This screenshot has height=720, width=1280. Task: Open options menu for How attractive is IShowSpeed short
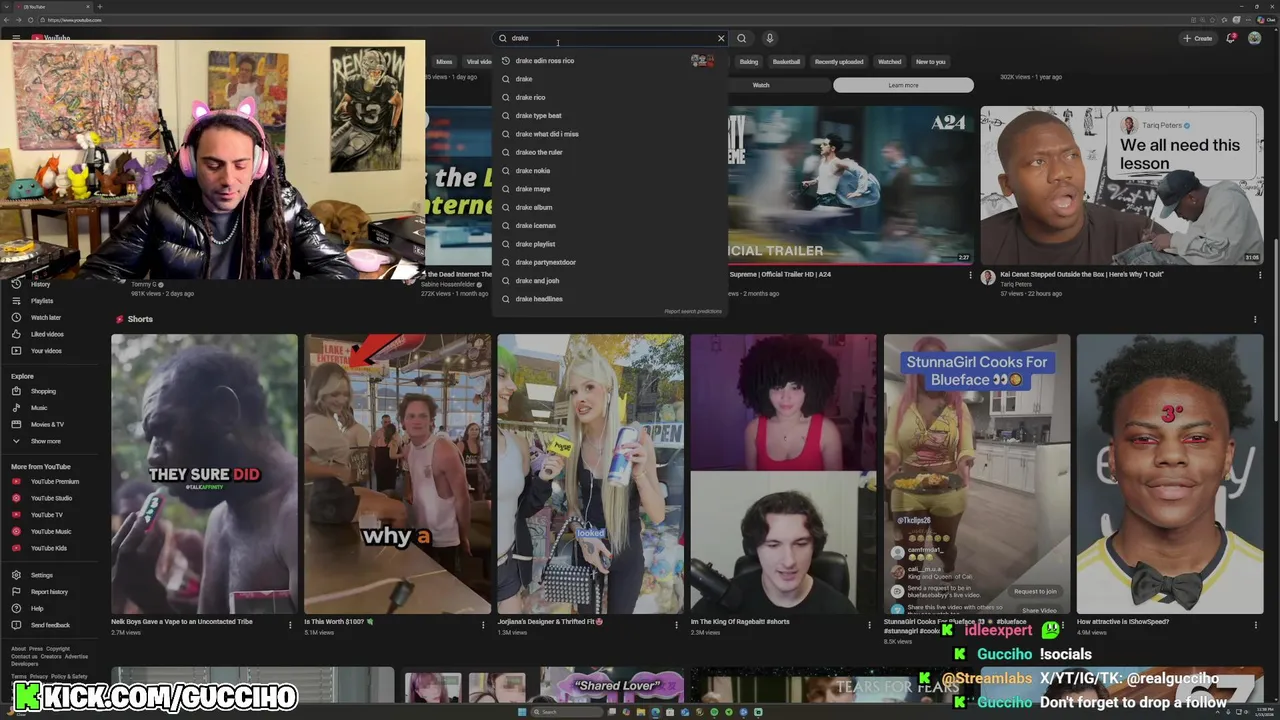tap(1255, 625)
